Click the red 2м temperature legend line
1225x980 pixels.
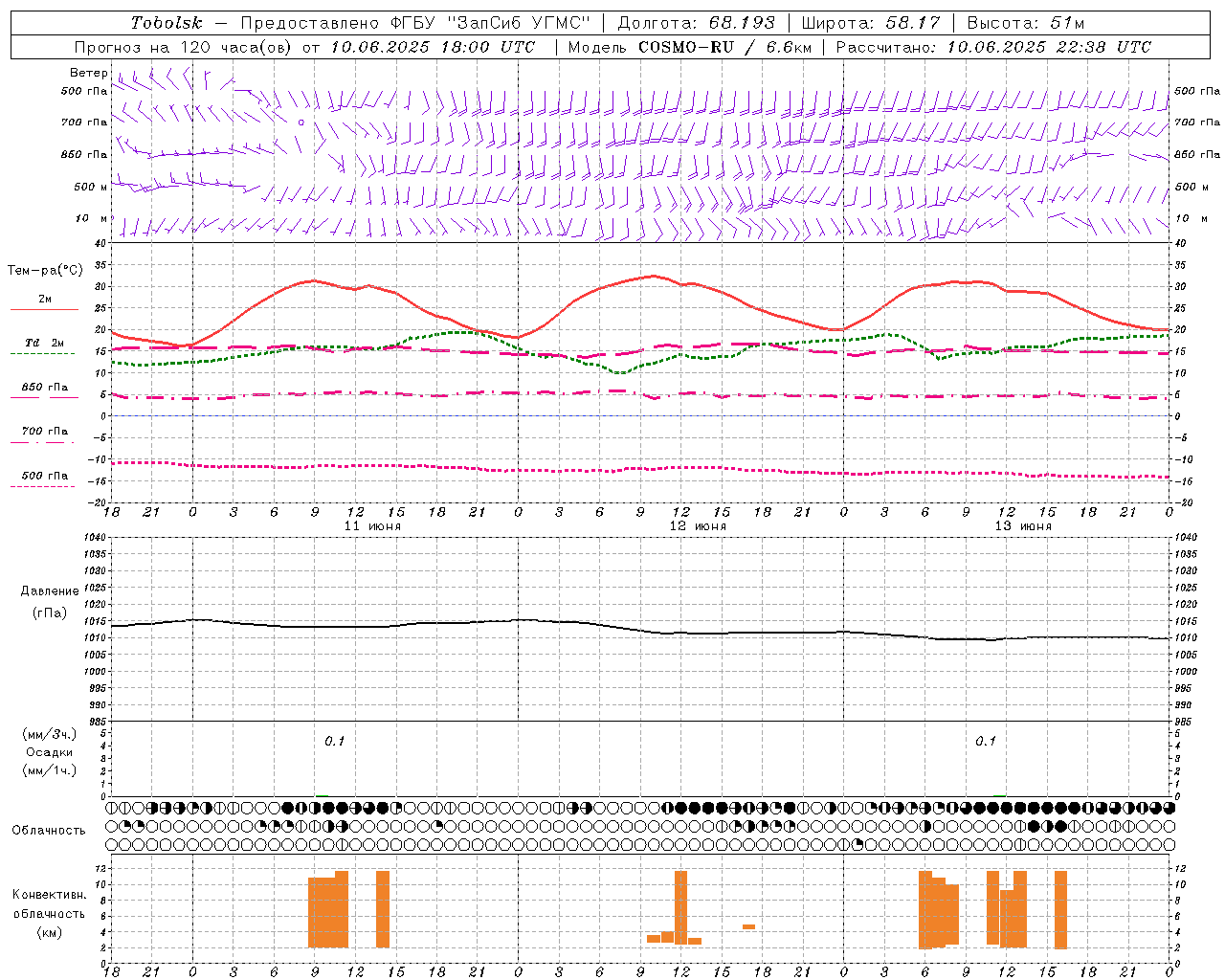[x=44, y=309]
